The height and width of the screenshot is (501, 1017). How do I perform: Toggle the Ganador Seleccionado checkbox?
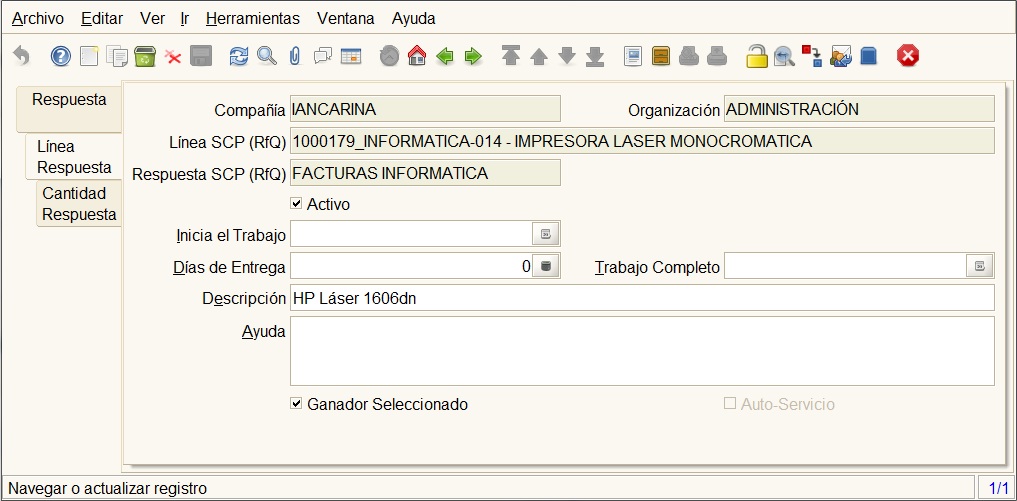click(296, 404)
